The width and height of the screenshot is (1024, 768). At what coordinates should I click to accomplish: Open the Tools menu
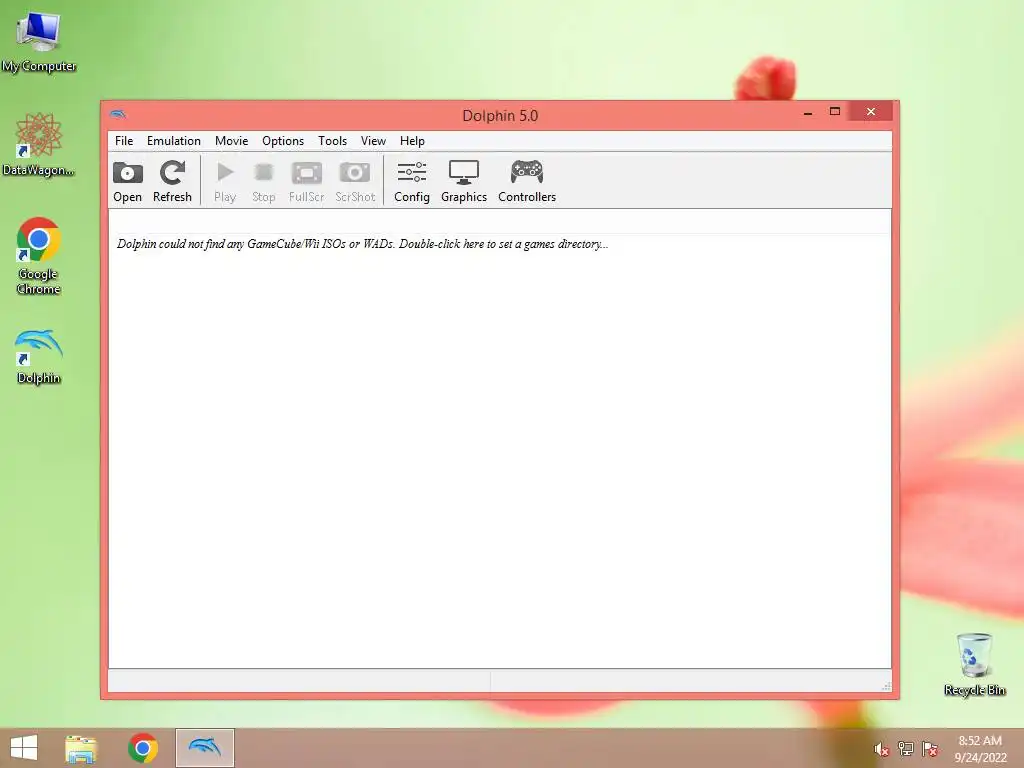pos(332,141)
